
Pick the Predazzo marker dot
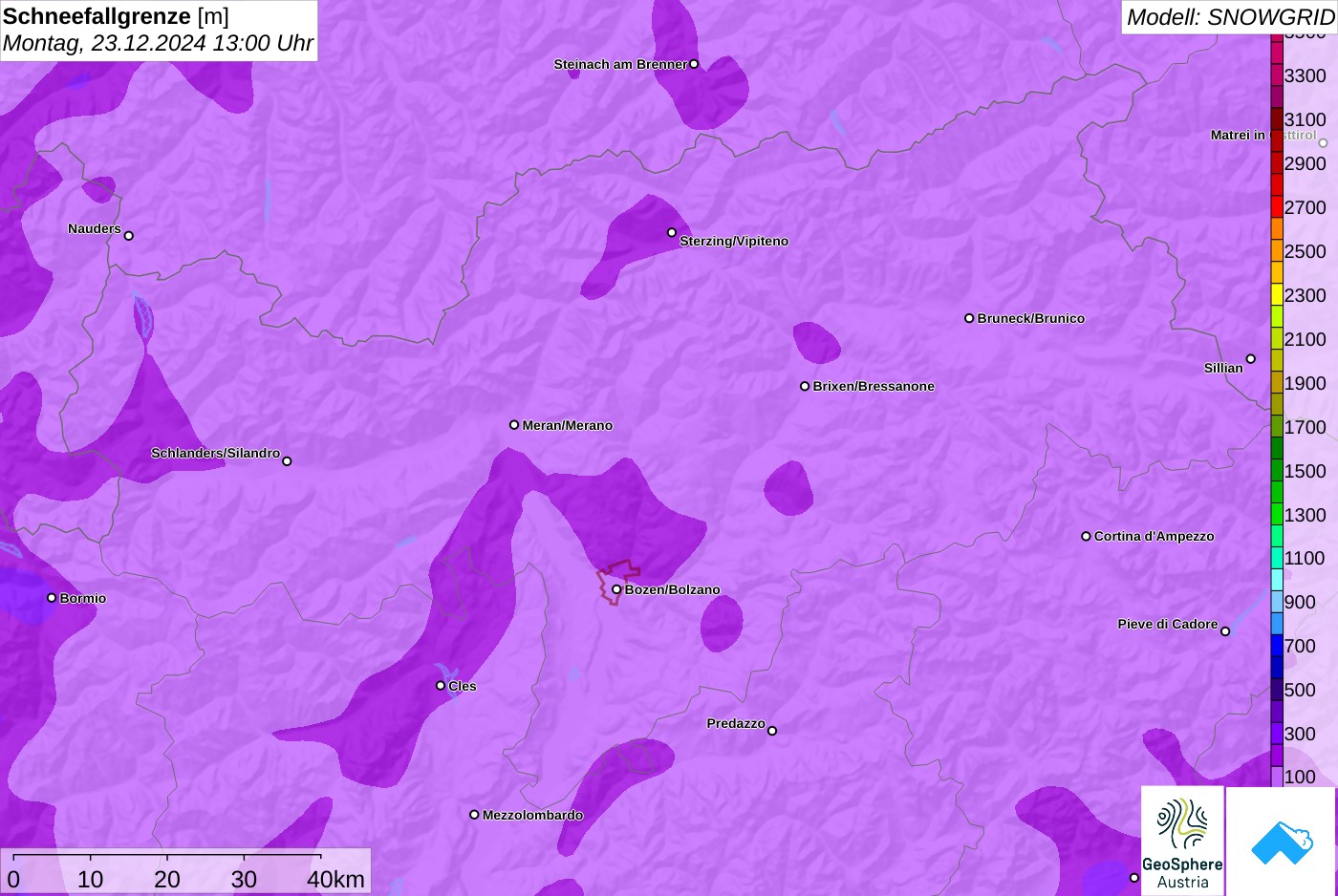772,731
